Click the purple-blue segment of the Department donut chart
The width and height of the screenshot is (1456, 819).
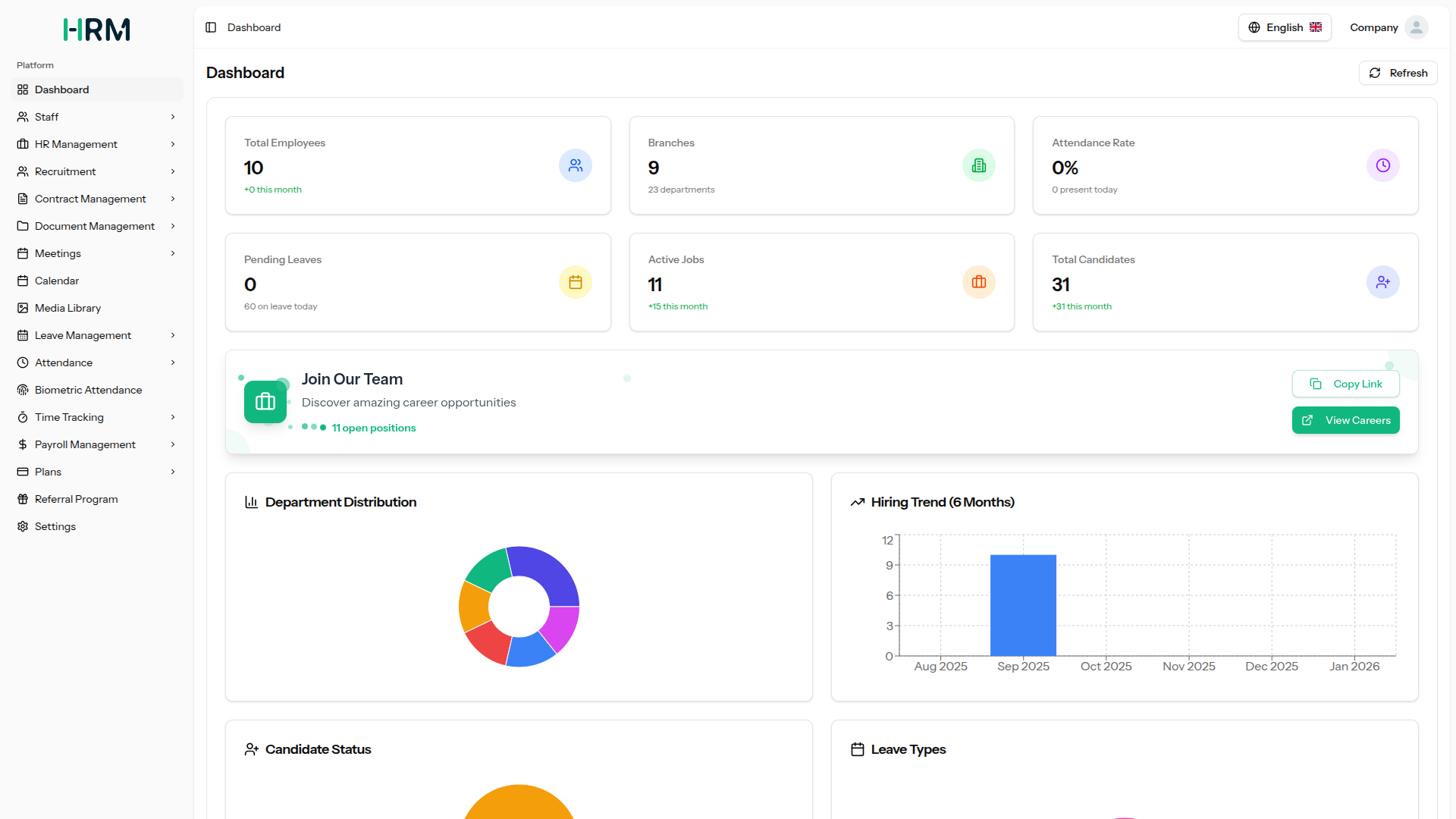point(548,573)
